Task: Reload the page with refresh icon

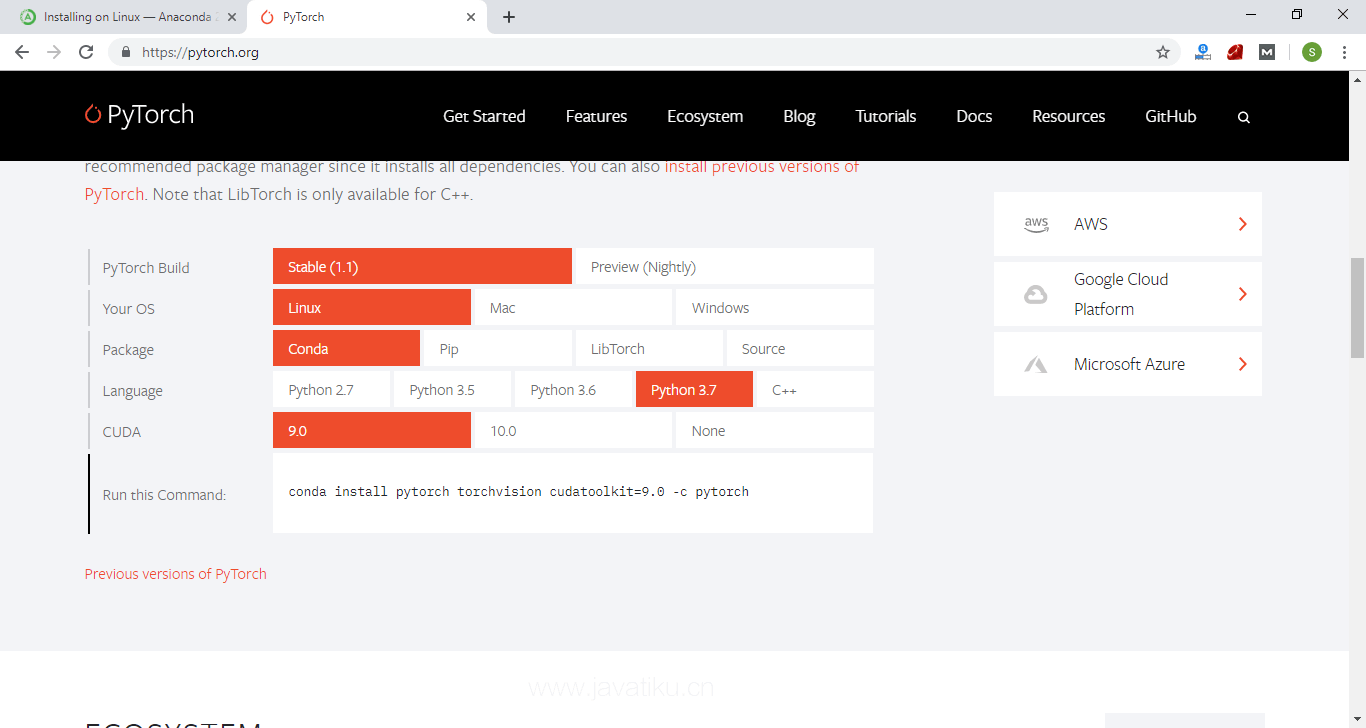Action: point(86,52)
